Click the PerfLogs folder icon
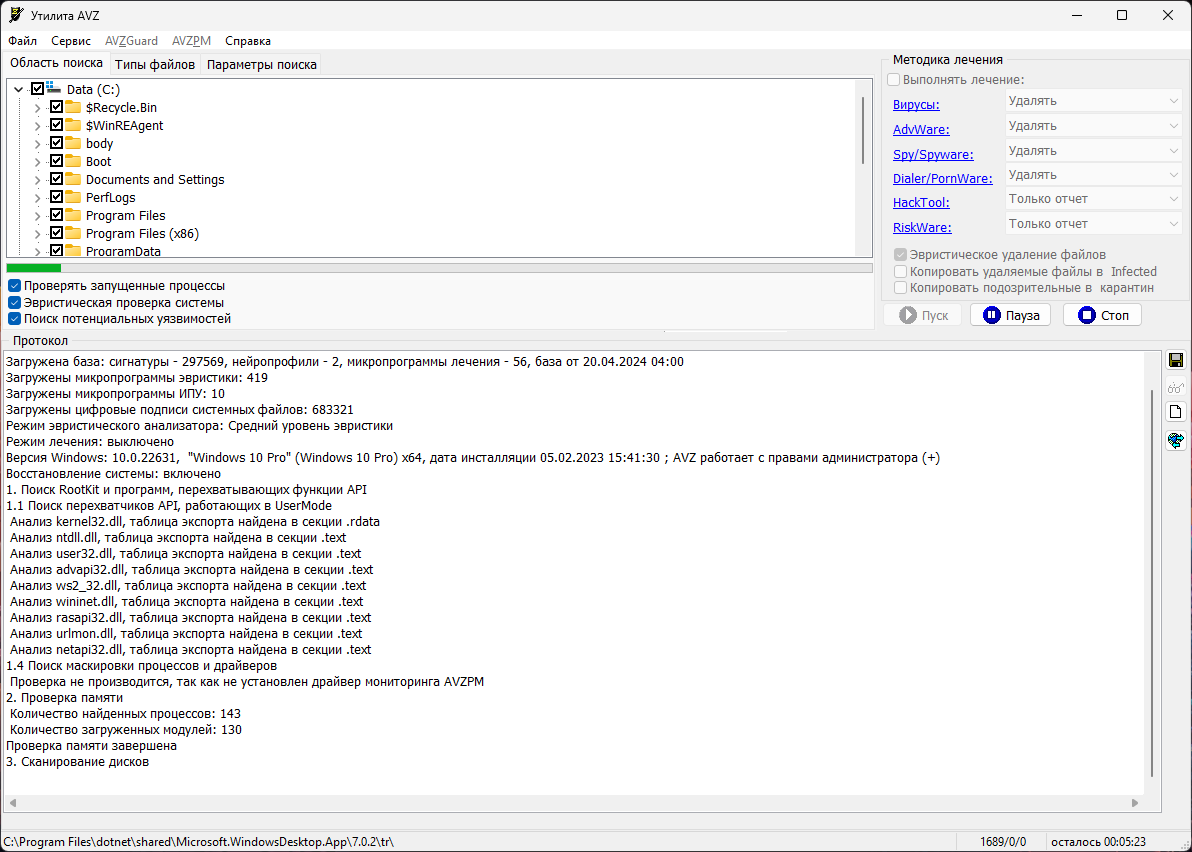This screenshot has width=1192, height=852. 73,197
